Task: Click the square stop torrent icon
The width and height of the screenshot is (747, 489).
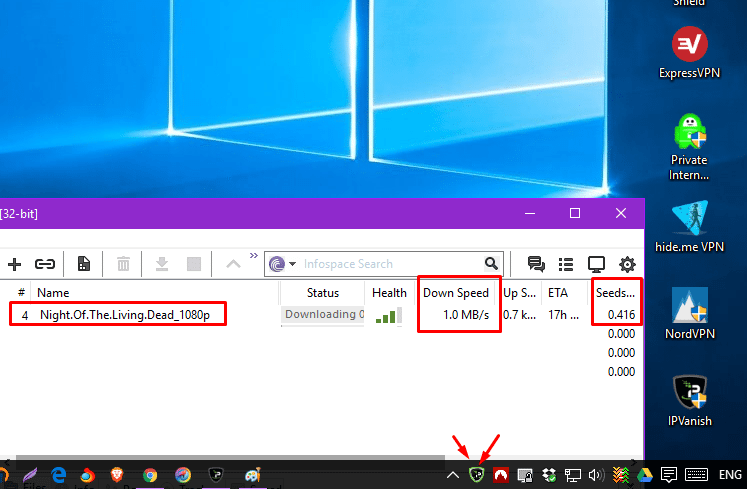Action: [194, 264]
